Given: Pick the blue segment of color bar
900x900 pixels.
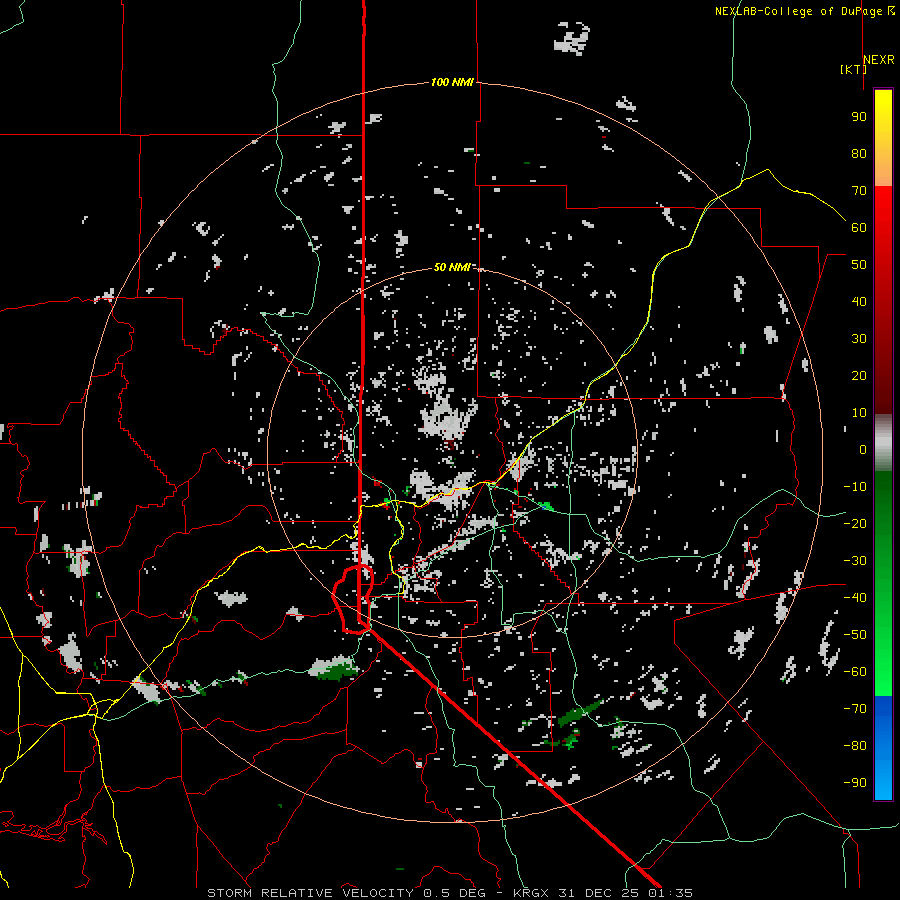Looking at the screenshot, I should [883, 748].
